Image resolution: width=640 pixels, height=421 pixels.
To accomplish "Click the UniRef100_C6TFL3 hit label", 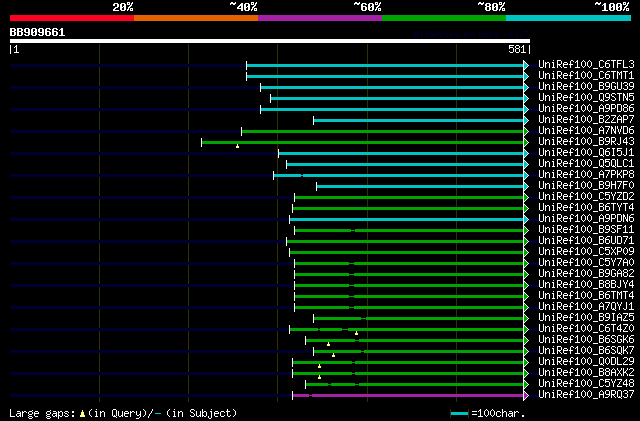I will point(586,65).
